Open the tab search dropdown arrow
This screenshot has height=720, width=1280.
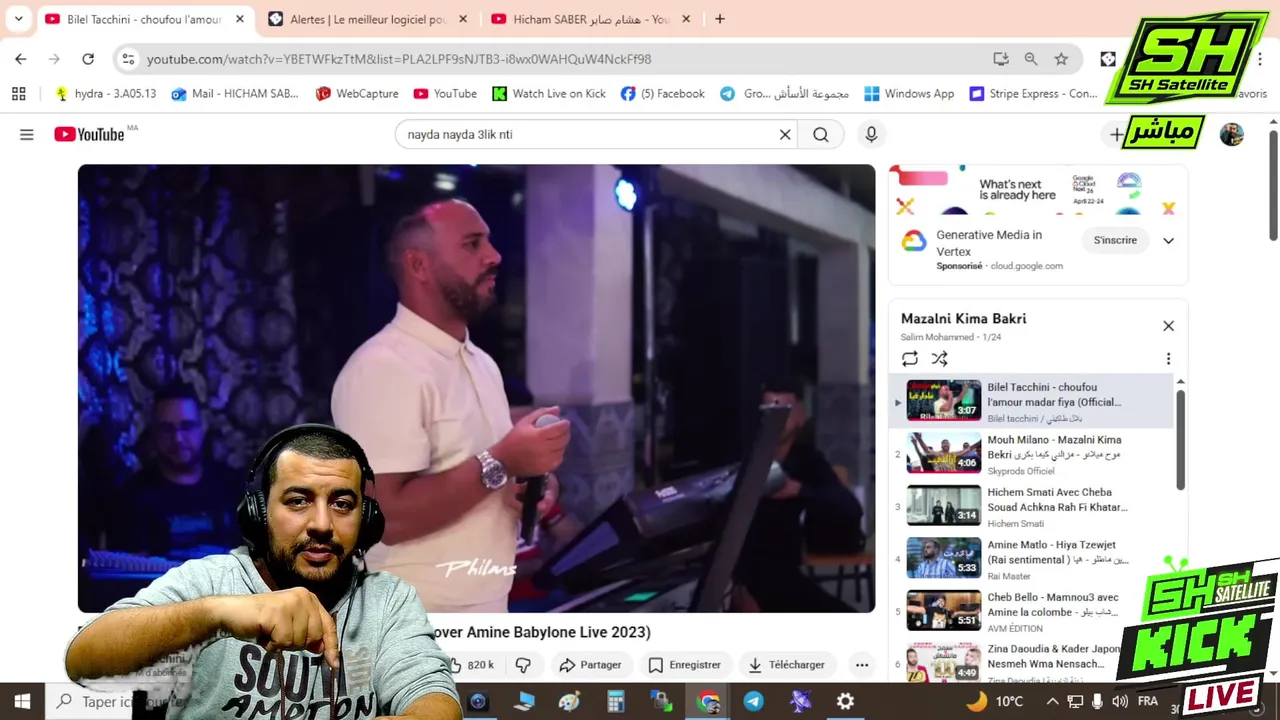18,19
